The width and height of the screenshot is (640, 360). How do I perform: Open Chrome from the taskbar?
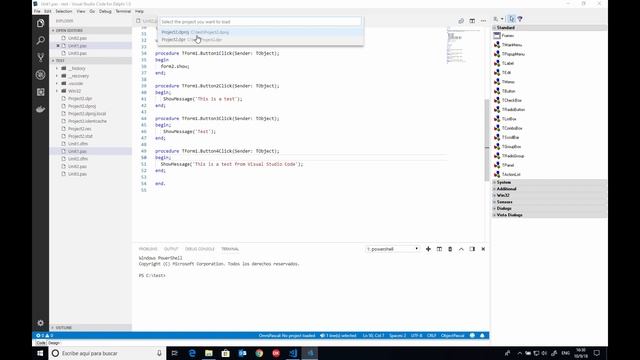(x=259, y=353)
